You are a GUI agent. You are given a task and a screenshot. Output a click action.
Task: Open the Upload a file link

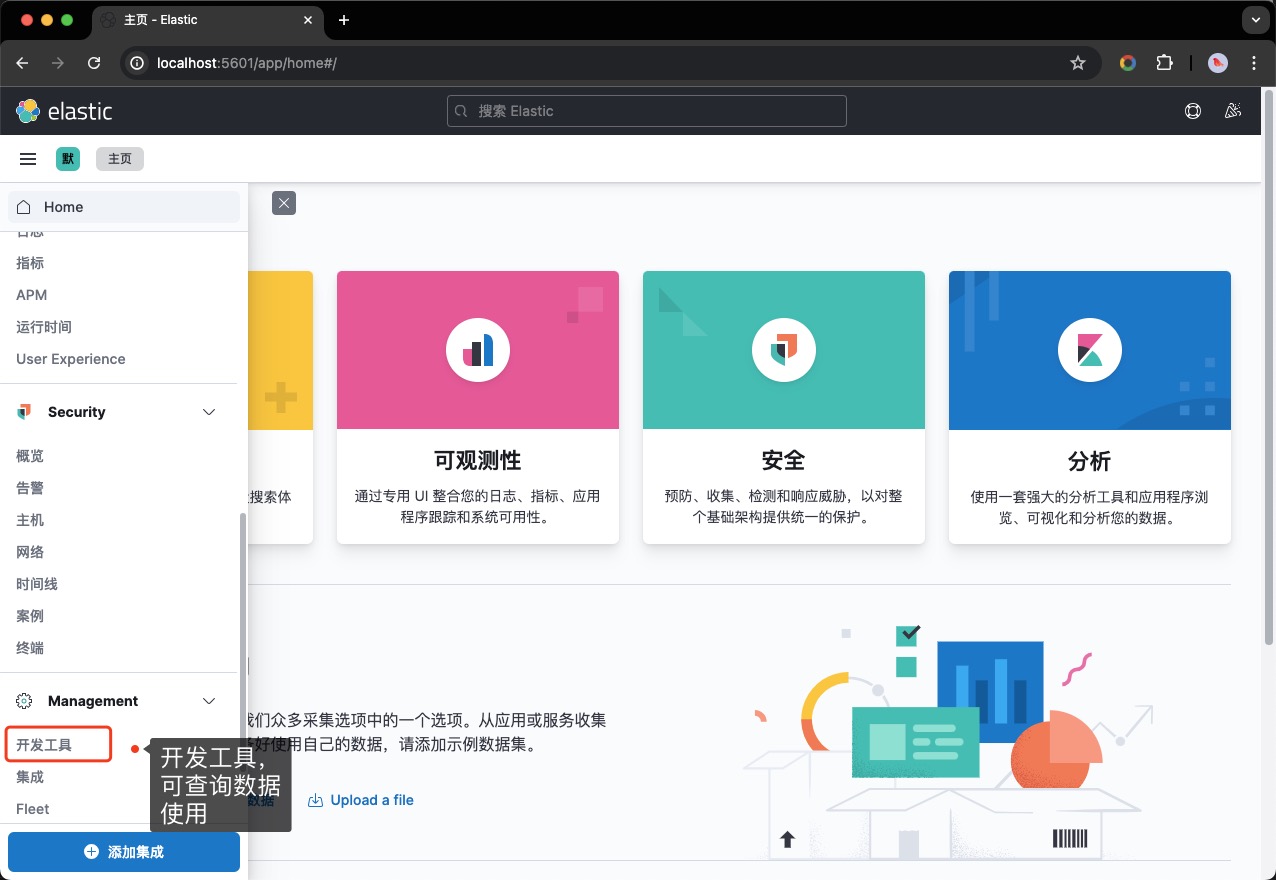coord(372,799)
